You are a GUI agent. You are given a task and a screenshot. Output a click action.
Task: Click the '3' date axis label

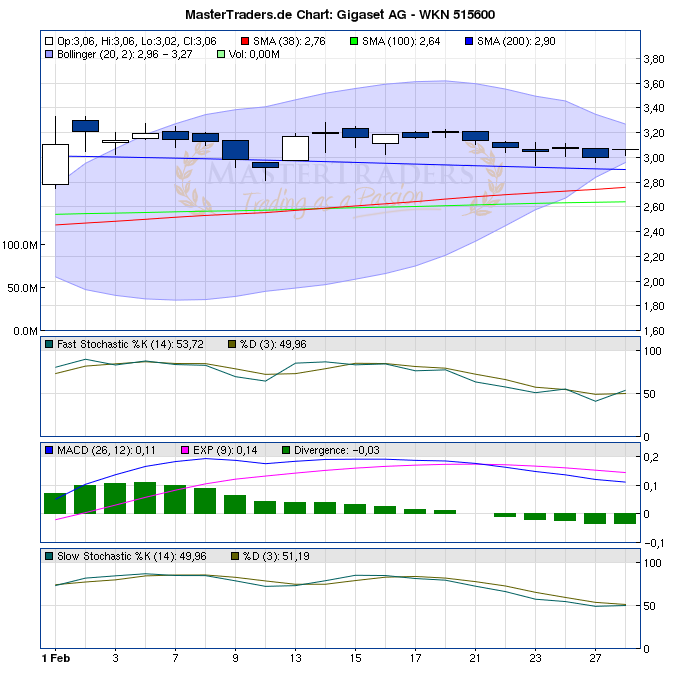[x=115, y=658]
